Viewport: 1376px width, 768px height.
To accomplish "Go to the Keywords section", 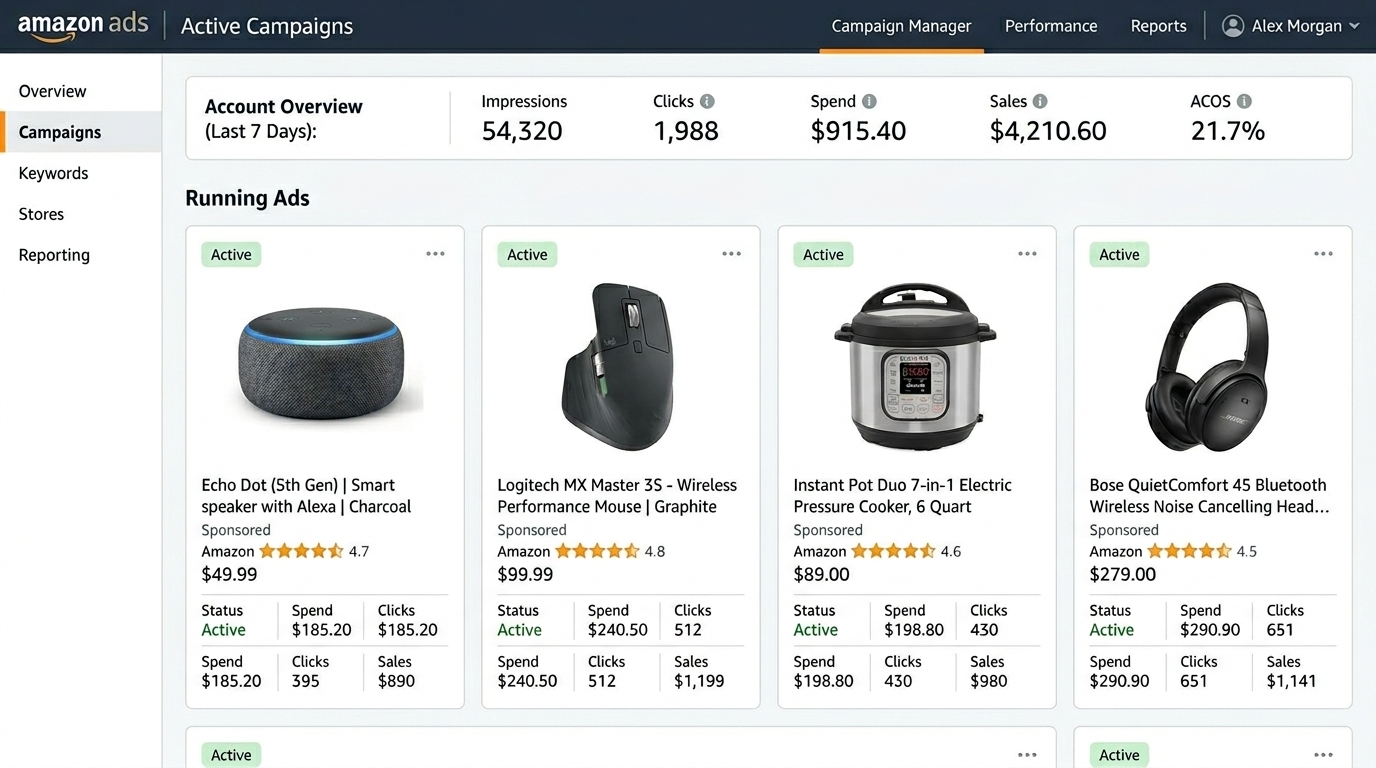I will click(52, 172).
